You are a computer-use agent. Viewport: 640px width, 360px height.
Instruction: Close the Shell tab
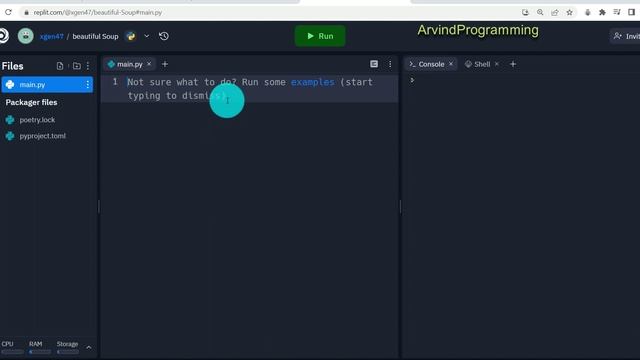coord(497,64)
